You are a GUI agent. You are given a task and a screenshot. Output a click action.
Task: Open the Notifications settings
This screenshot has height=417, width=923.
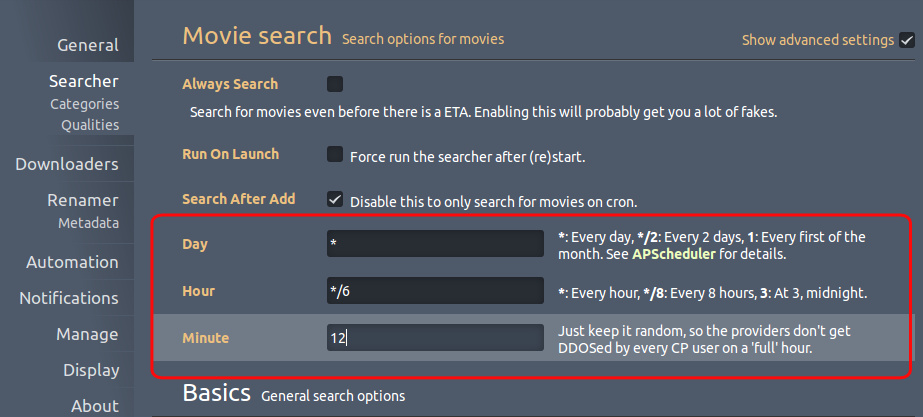point(69,299)
